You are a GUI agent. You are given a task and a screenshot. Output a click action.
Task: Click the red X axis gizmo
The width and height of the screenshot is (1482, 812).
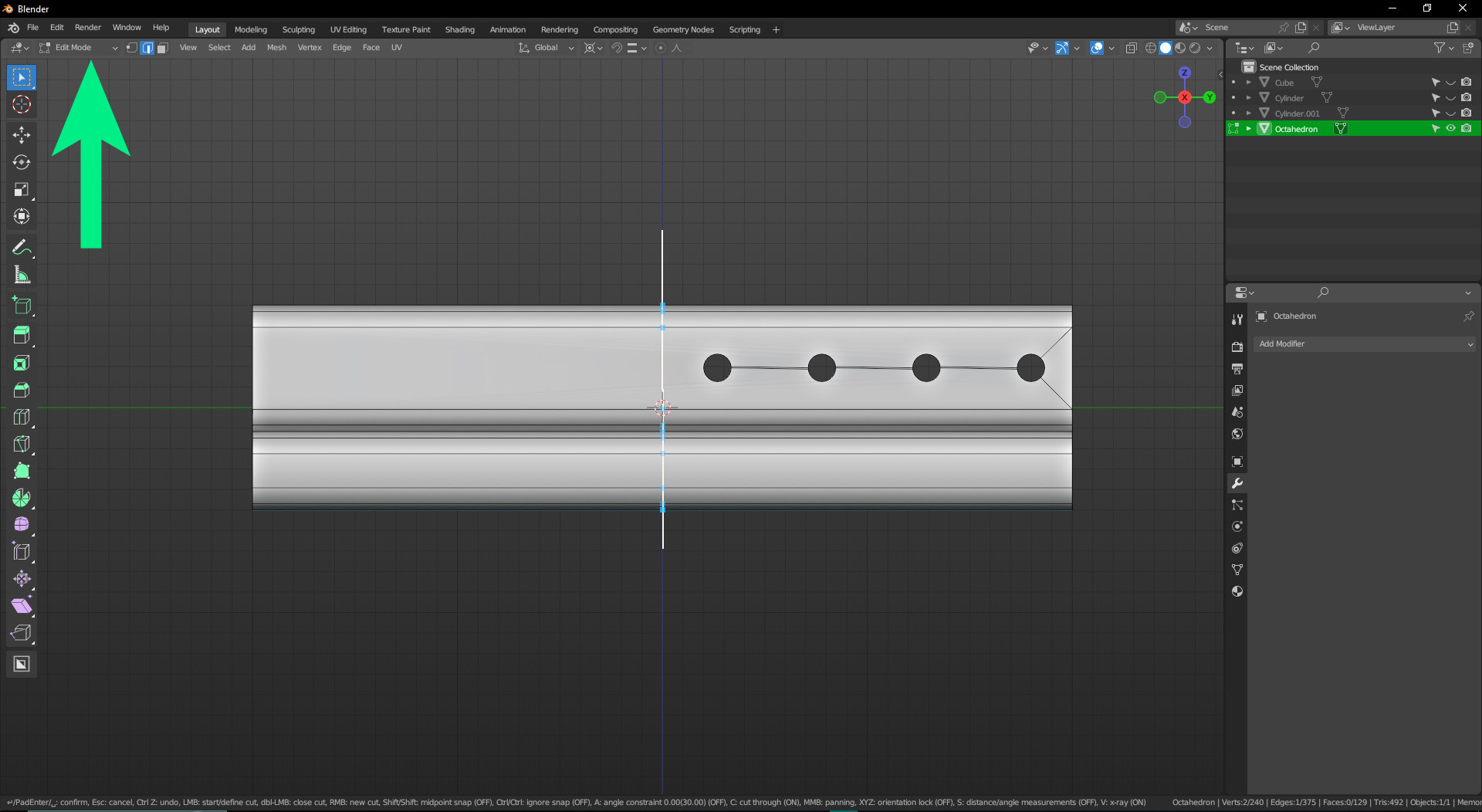pyautogui.click(x=1184, y=97)
